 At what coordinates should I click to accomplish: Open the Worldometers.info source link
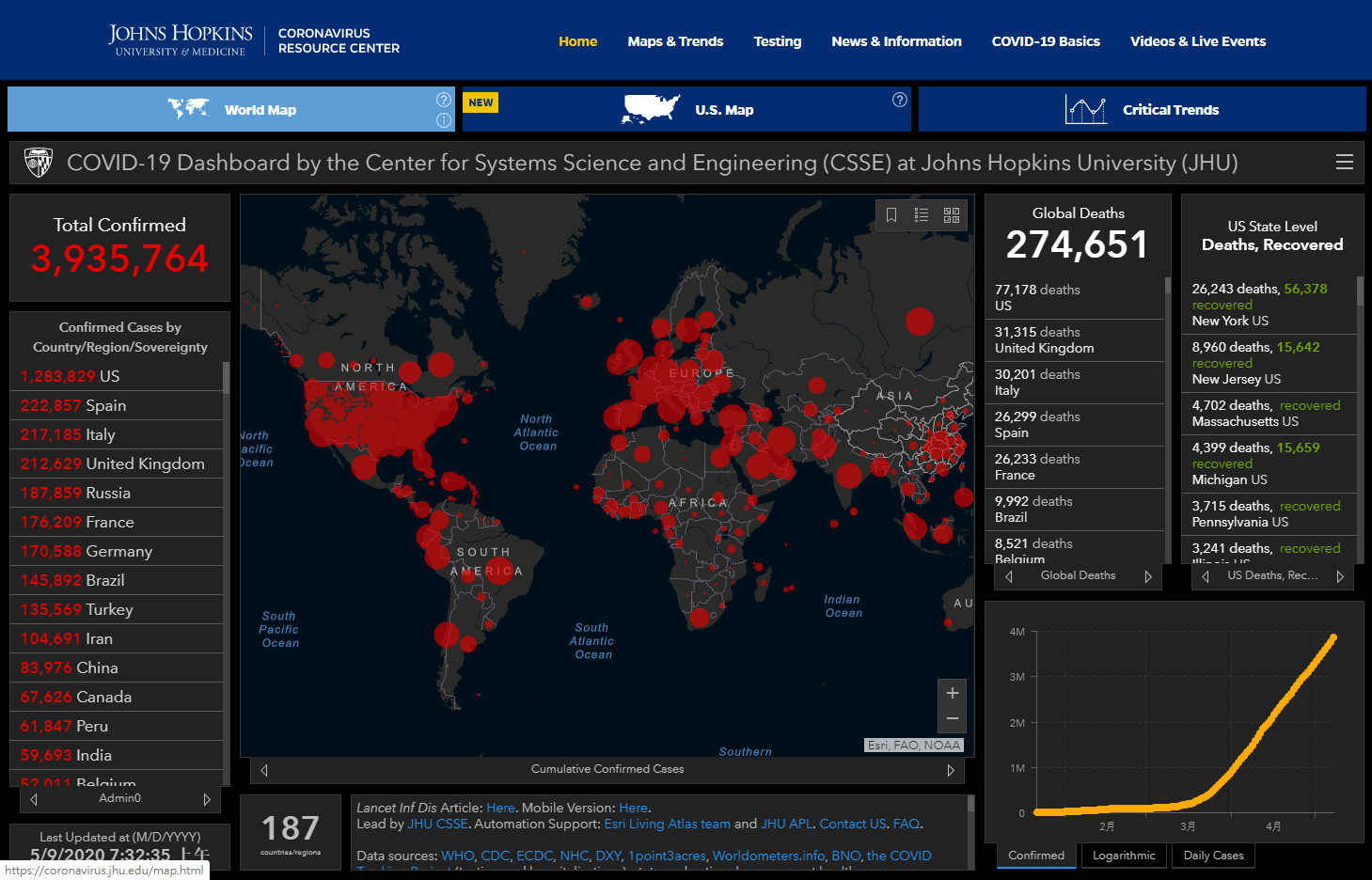[768, 856]
